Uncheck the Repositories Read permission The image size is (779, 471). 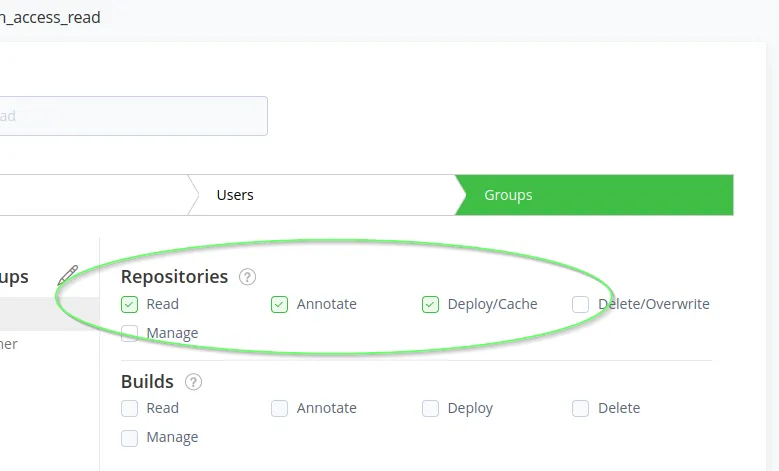point(129,304)
